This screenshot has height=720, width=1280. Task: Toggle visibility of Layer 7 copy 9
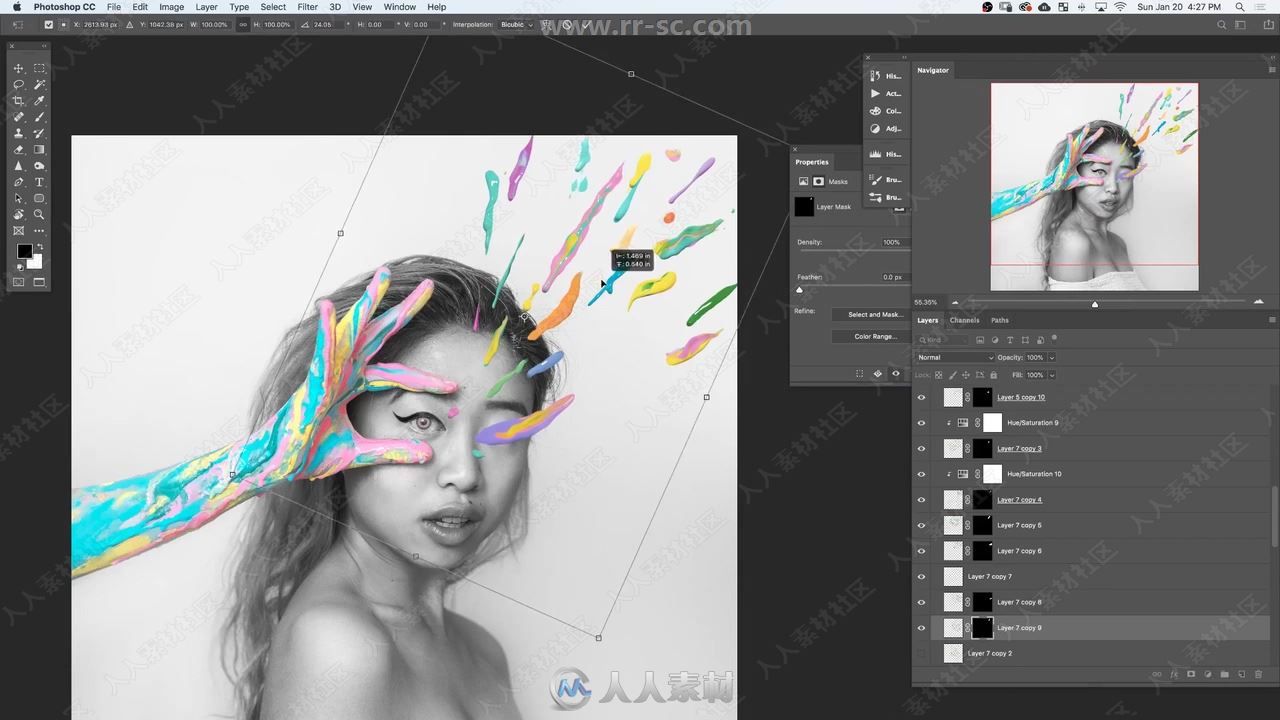pyautogui.click(x=921, y=628)
